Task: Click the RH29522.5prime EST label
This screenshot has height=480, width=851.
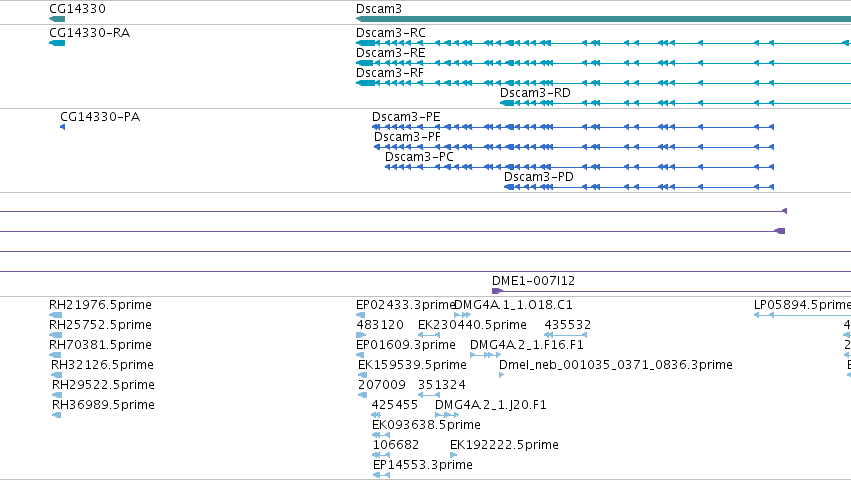Action: click(x=103, y=385)
